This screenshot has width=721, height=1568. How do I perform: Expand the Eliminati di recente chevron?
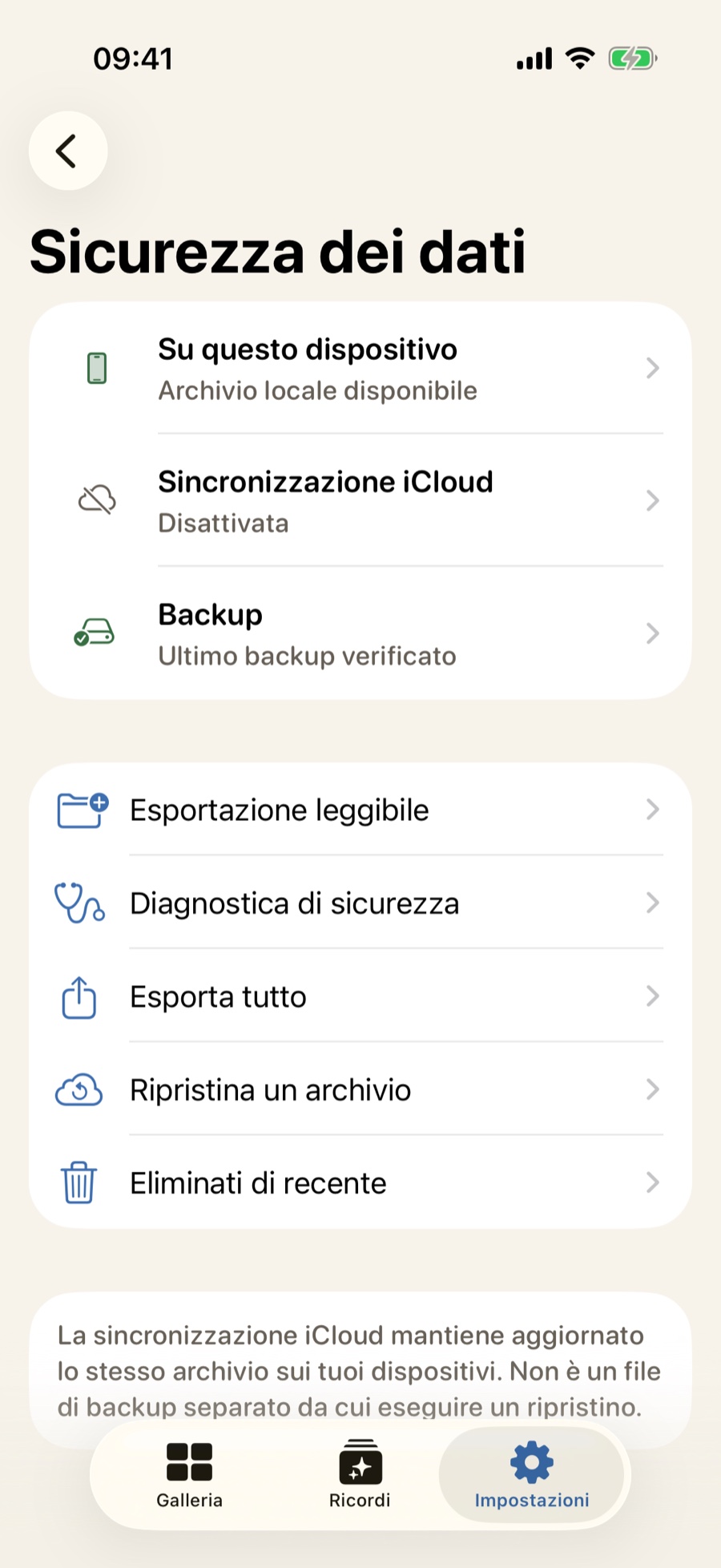(653, 1182)
